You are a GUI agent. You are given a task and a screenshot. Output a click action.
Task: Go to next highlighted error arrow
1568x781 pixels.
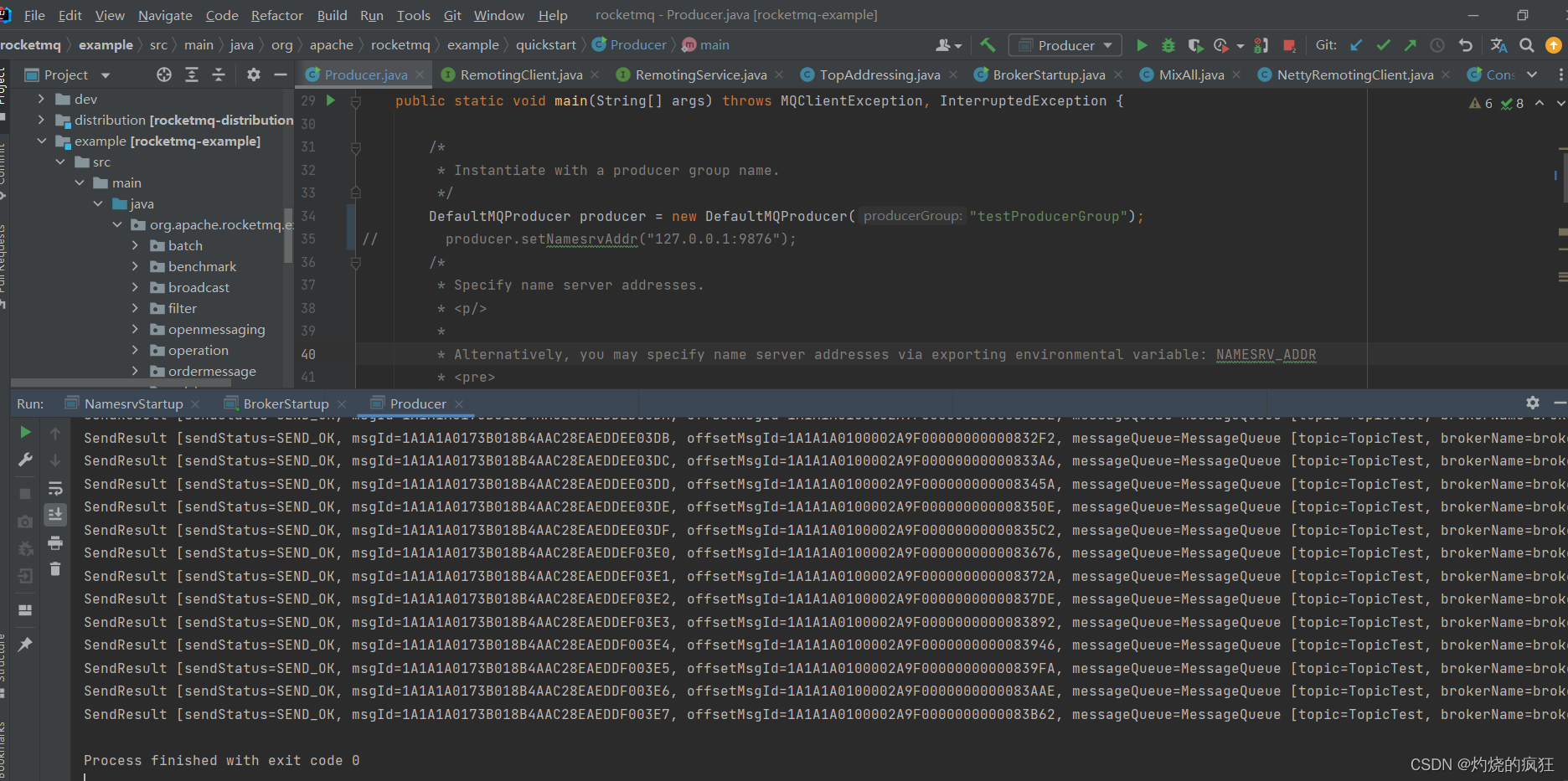tap(1560, 103)
